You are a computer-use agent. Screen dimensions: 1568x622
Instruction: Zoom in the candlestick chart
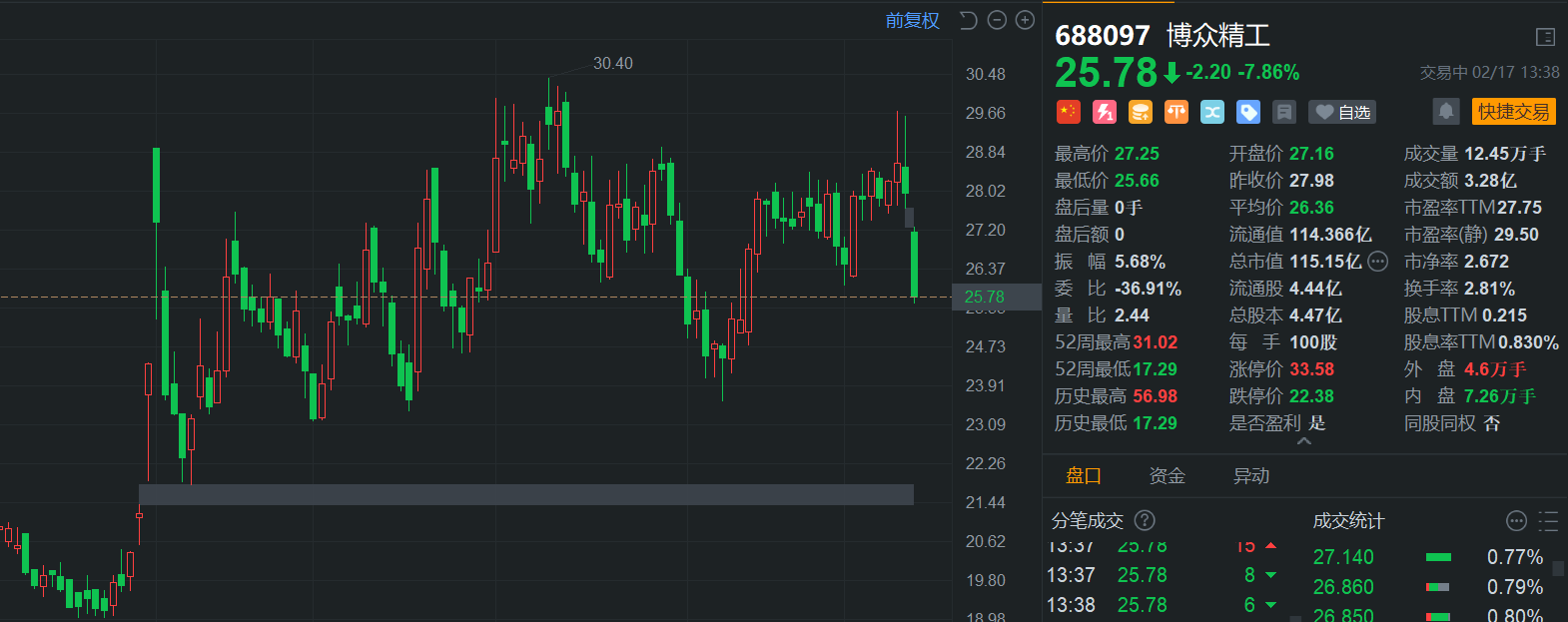(x=1025, y=20)
